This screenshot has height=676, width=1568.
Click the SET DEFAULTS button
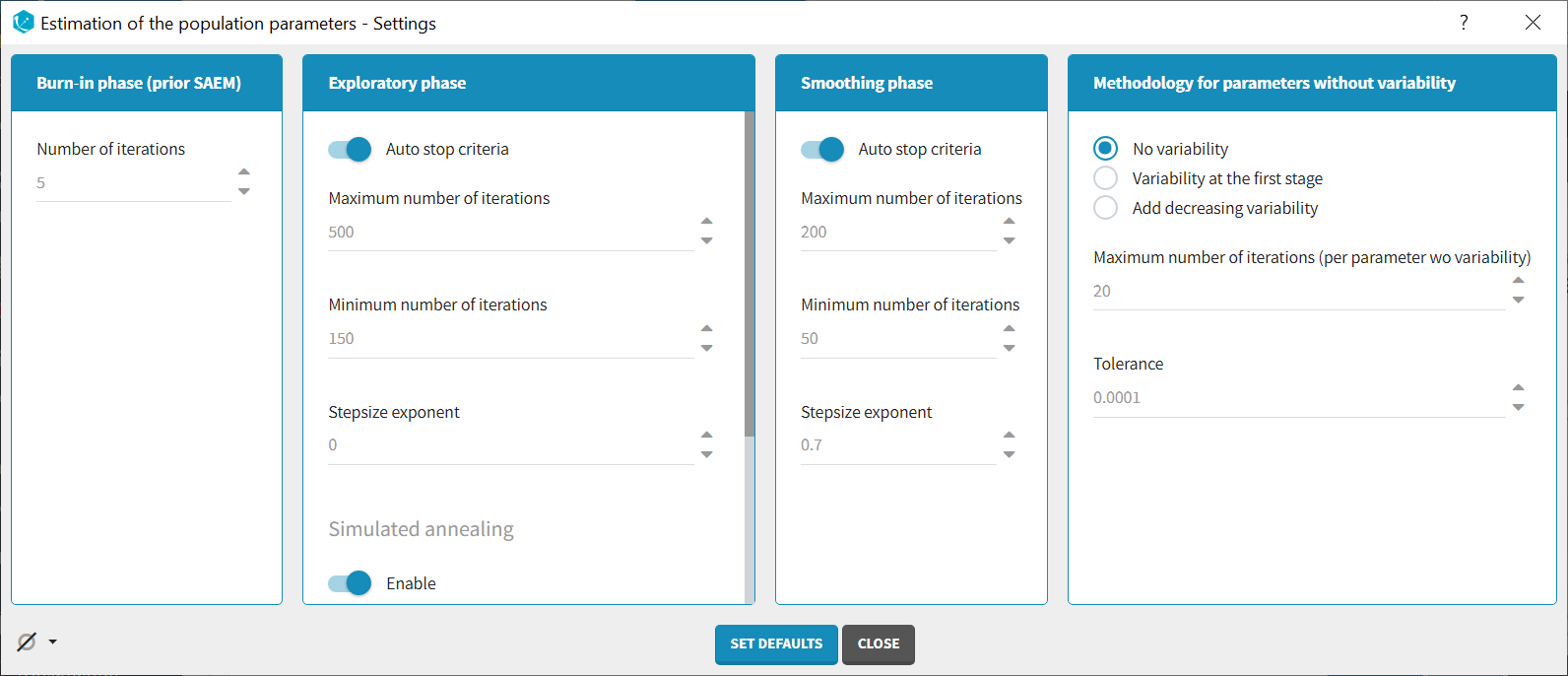tap(776, 644)
